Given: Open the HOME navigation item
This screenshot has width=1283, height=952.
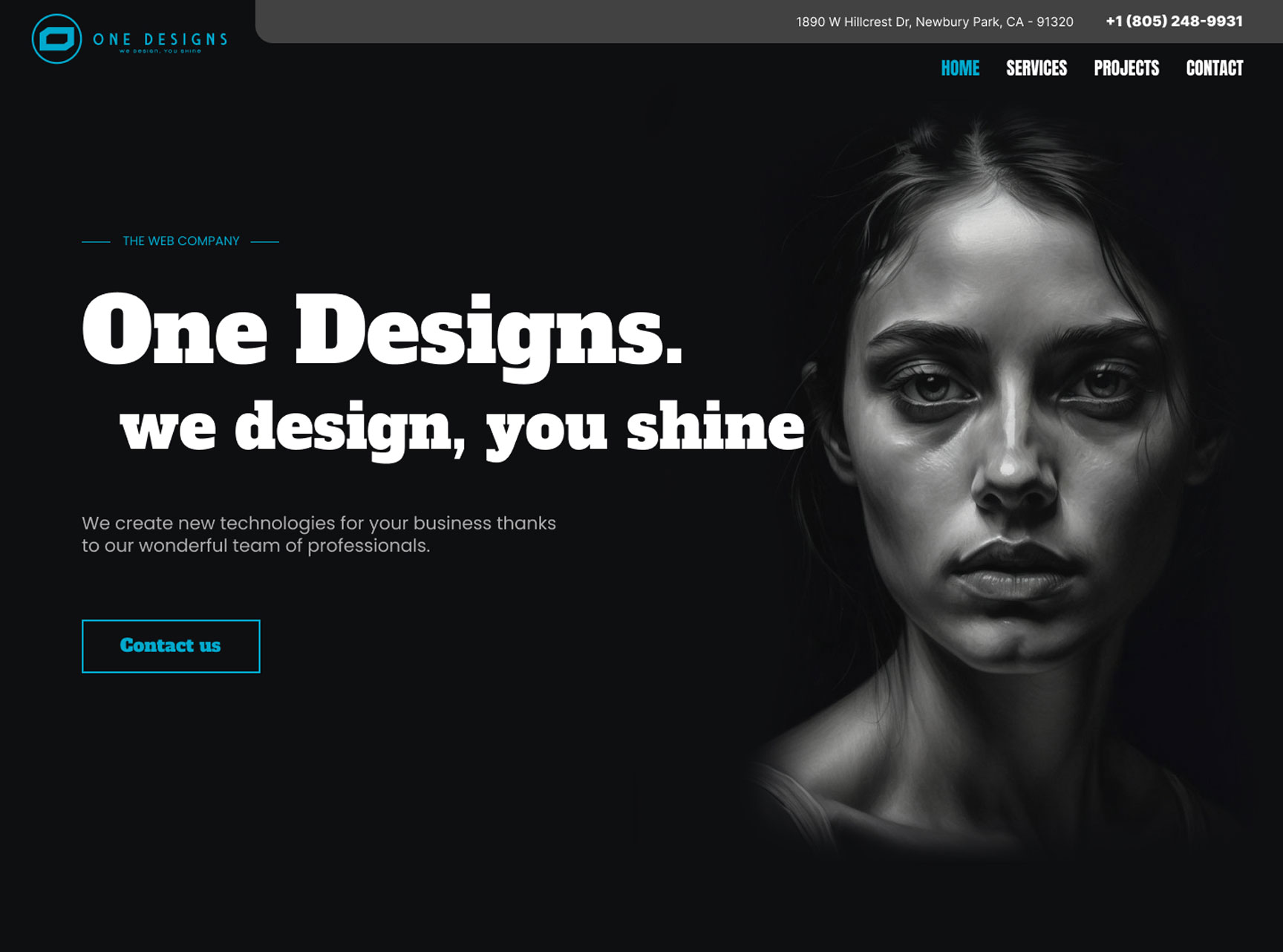Looking at the screenshot, I should [960, 68].
